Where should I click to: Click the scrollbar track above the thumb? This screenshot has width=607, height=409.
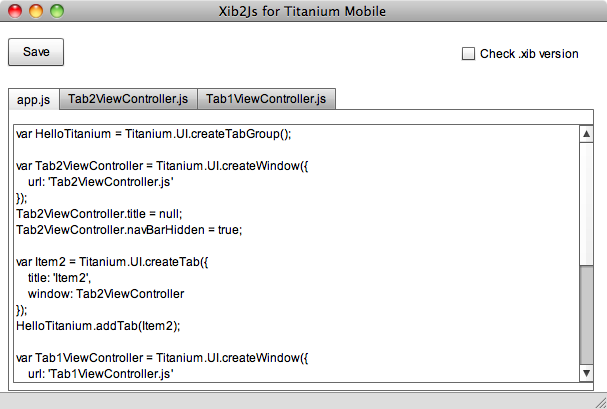586,204
